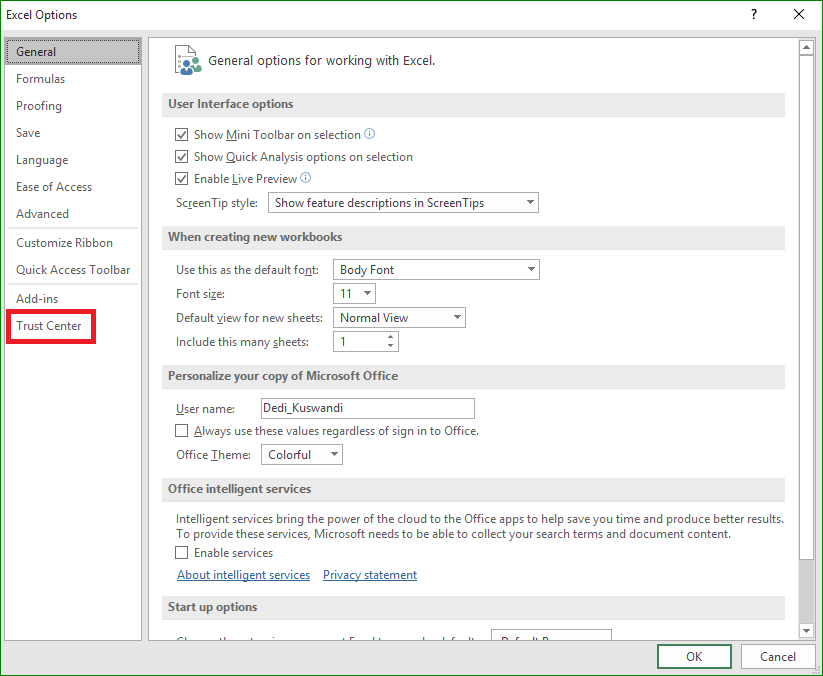
Task: Open the ScreenTip style dropdown
Action: point(403,203)
